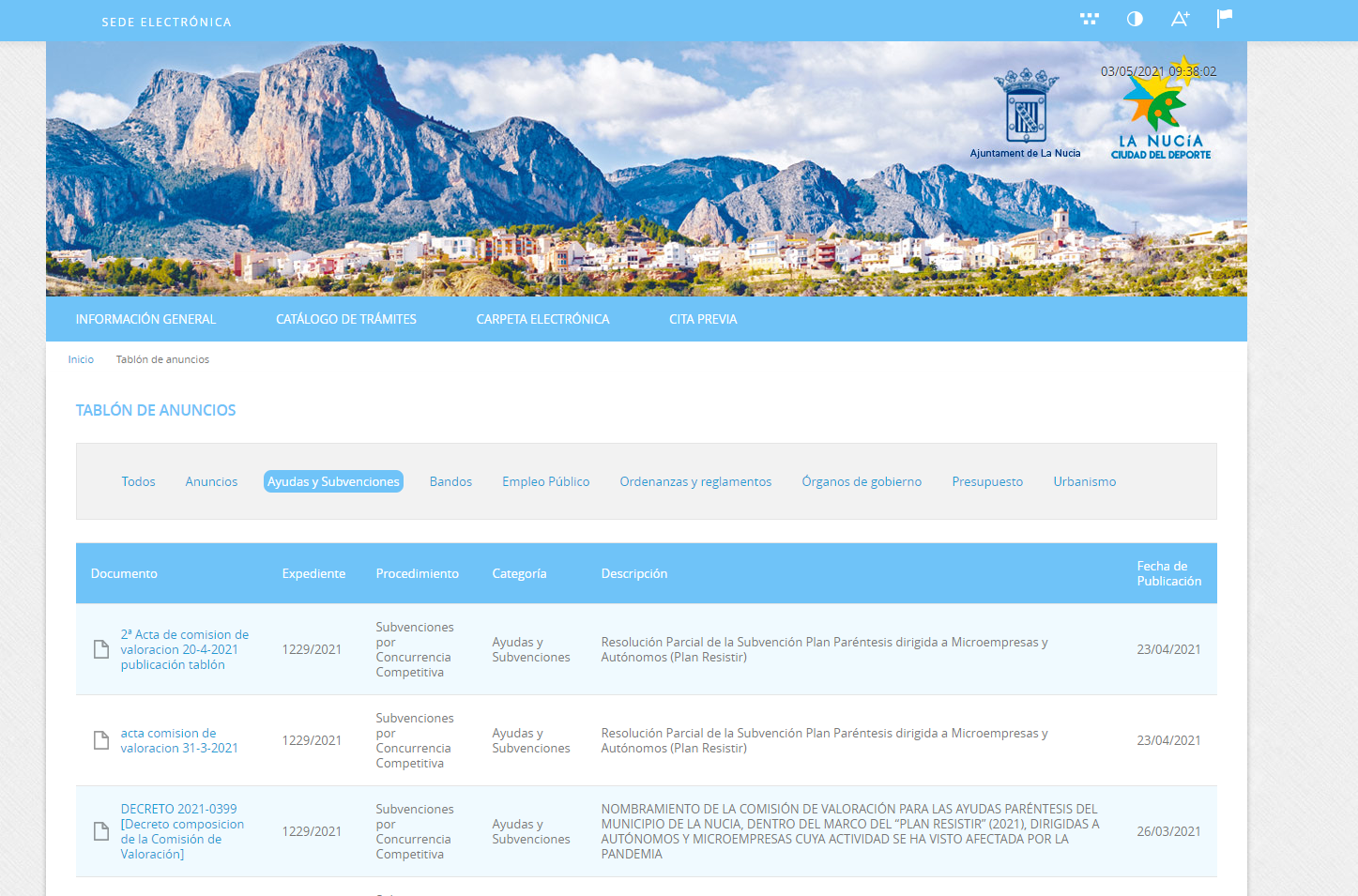Open Información General menu
Screen dimensions: 1358x896
(145, 319)
